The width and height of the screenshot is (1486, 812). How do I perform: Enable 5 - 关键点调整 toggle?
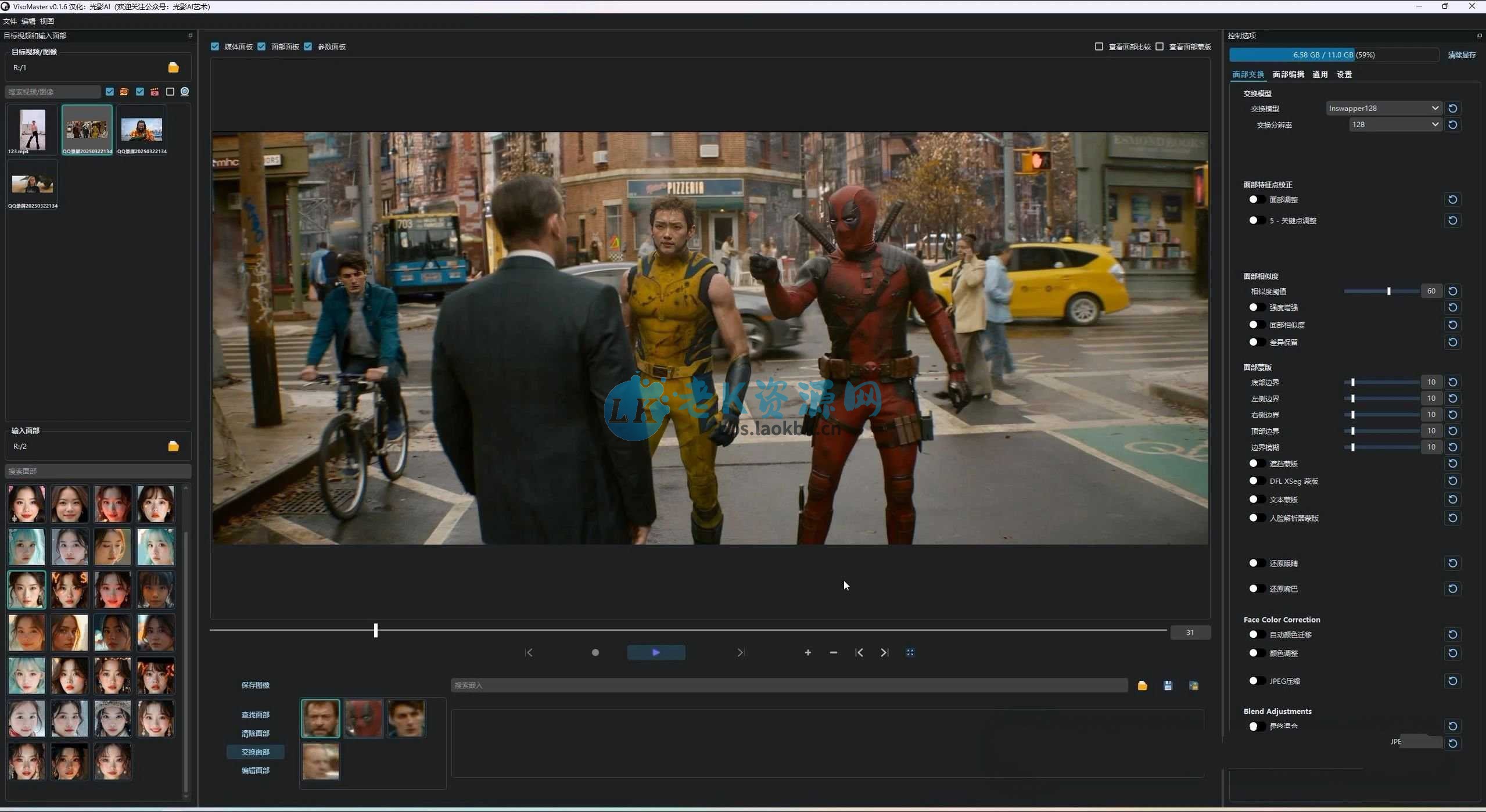[1257, 220]
